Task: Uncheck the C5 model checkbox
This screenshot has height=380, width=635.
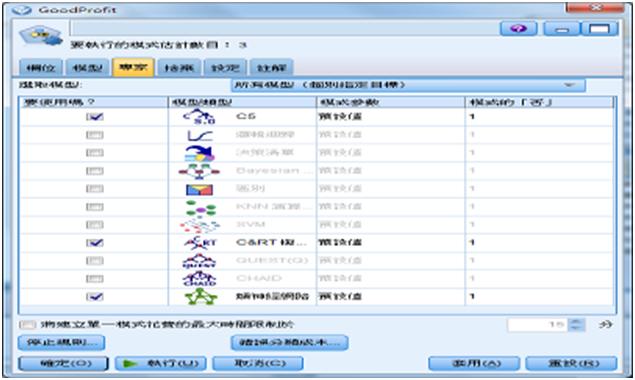Action: tap(95, 117)
